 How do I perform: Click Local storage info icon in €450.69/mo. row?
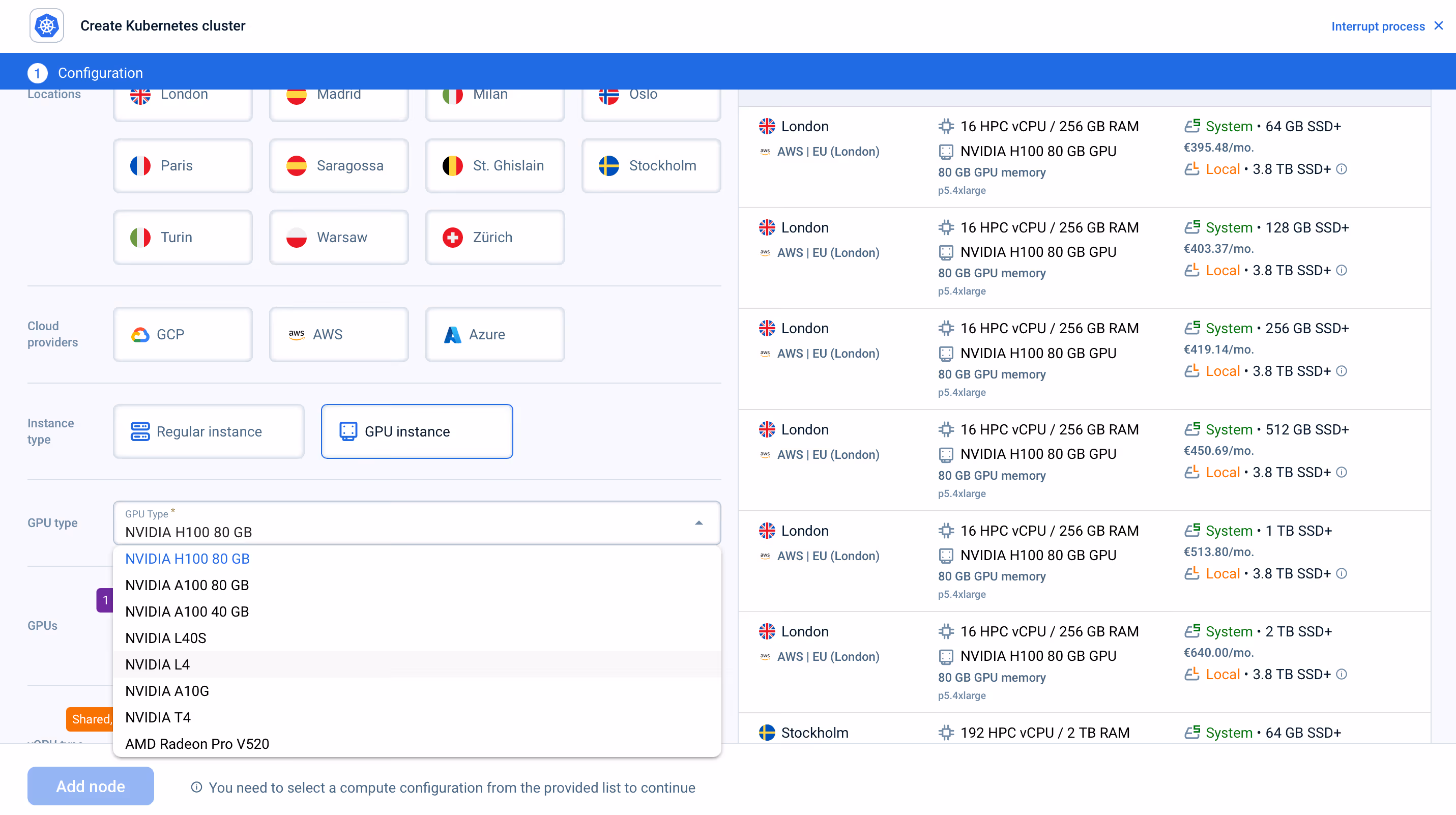coord(1341,472)
